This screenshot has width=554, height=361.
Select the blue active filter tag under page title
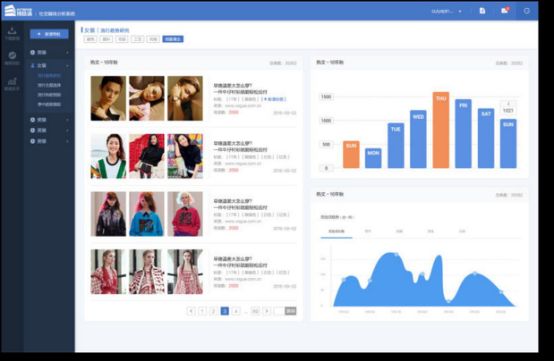click(173, 39)
